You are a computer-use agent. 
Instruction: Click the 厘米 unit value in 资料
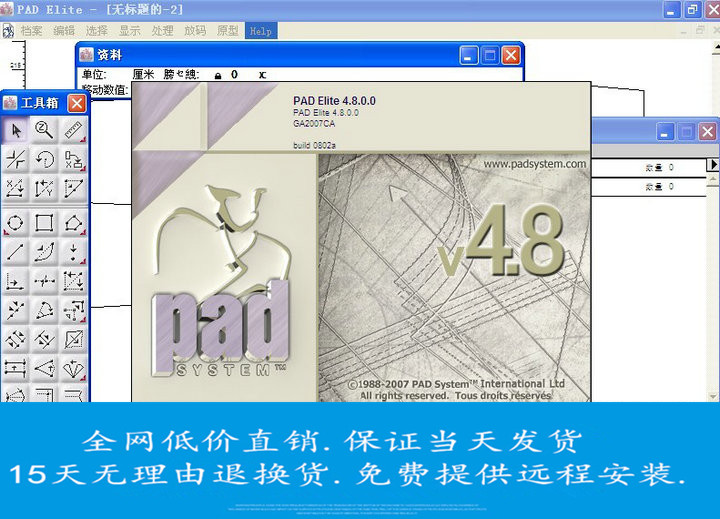coord(143,74)
